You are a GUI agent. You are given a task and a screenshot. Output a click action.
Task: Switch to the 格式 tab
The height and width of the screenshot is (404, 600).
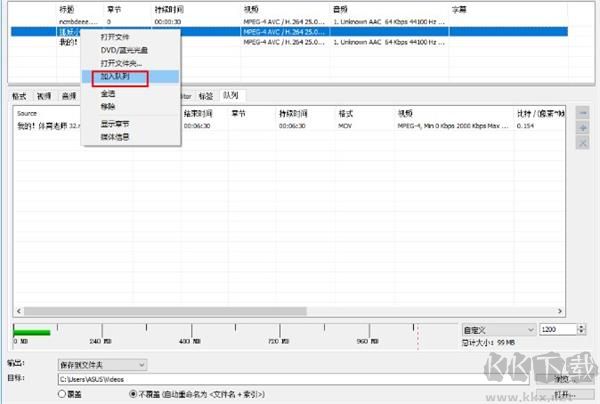19,96
